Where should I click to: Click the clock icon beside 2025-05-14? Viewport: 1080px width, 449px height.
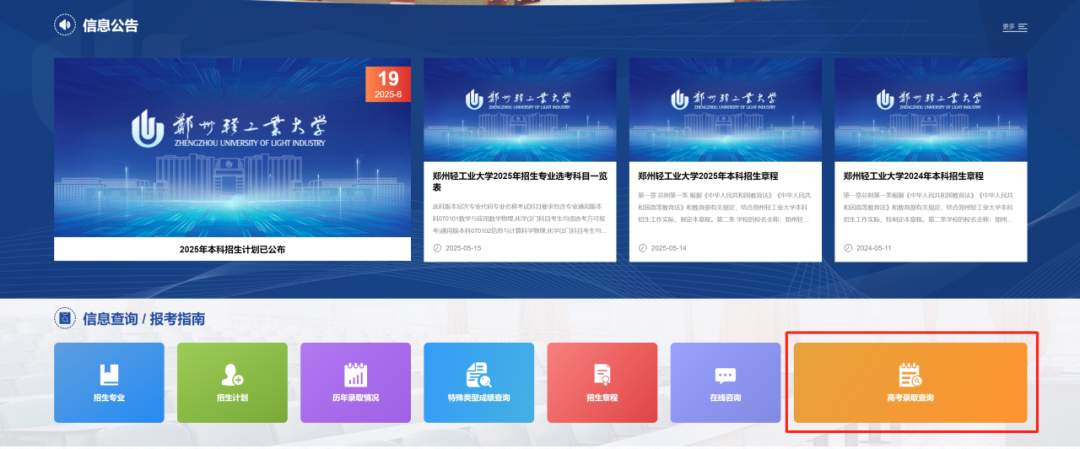[643, 248]
